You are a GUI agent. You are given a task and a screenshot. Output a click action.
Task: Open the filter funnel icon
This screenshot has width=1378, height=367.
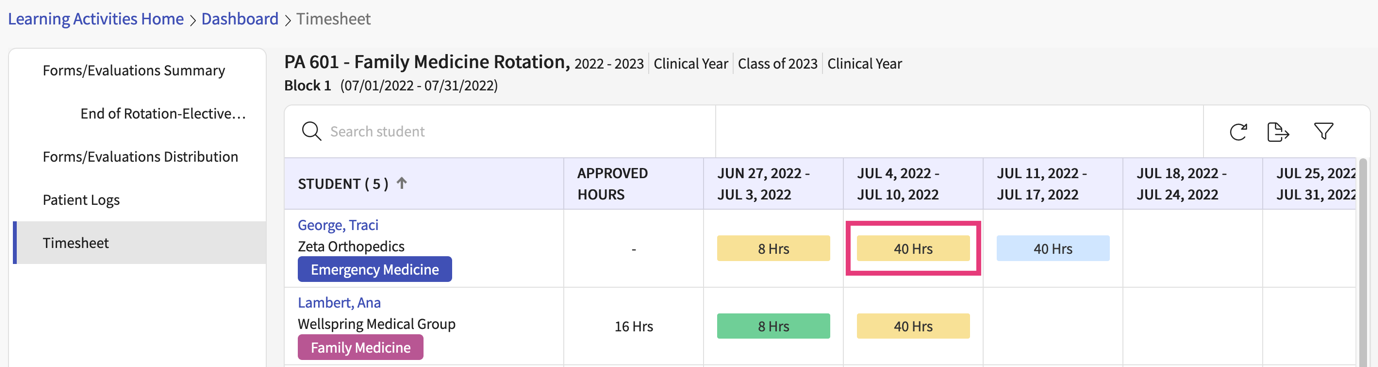point(1324,131)
